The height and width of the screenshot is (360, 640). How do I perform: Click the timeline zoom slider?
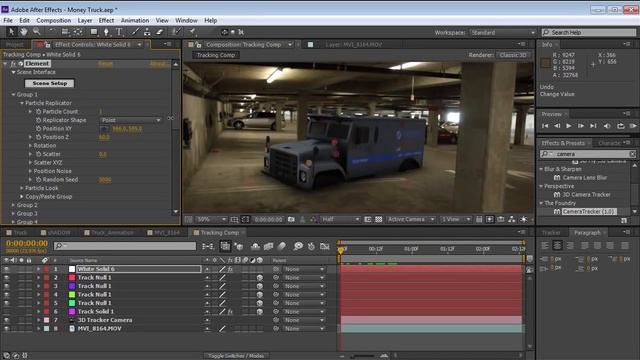pos(362,356)
